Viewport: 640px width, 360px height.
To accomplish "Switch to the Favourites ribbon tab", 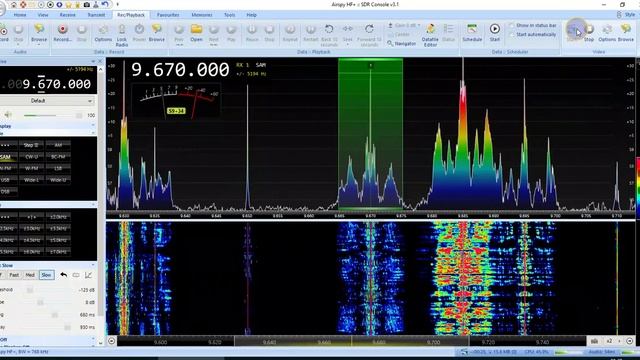I will 168,15.
